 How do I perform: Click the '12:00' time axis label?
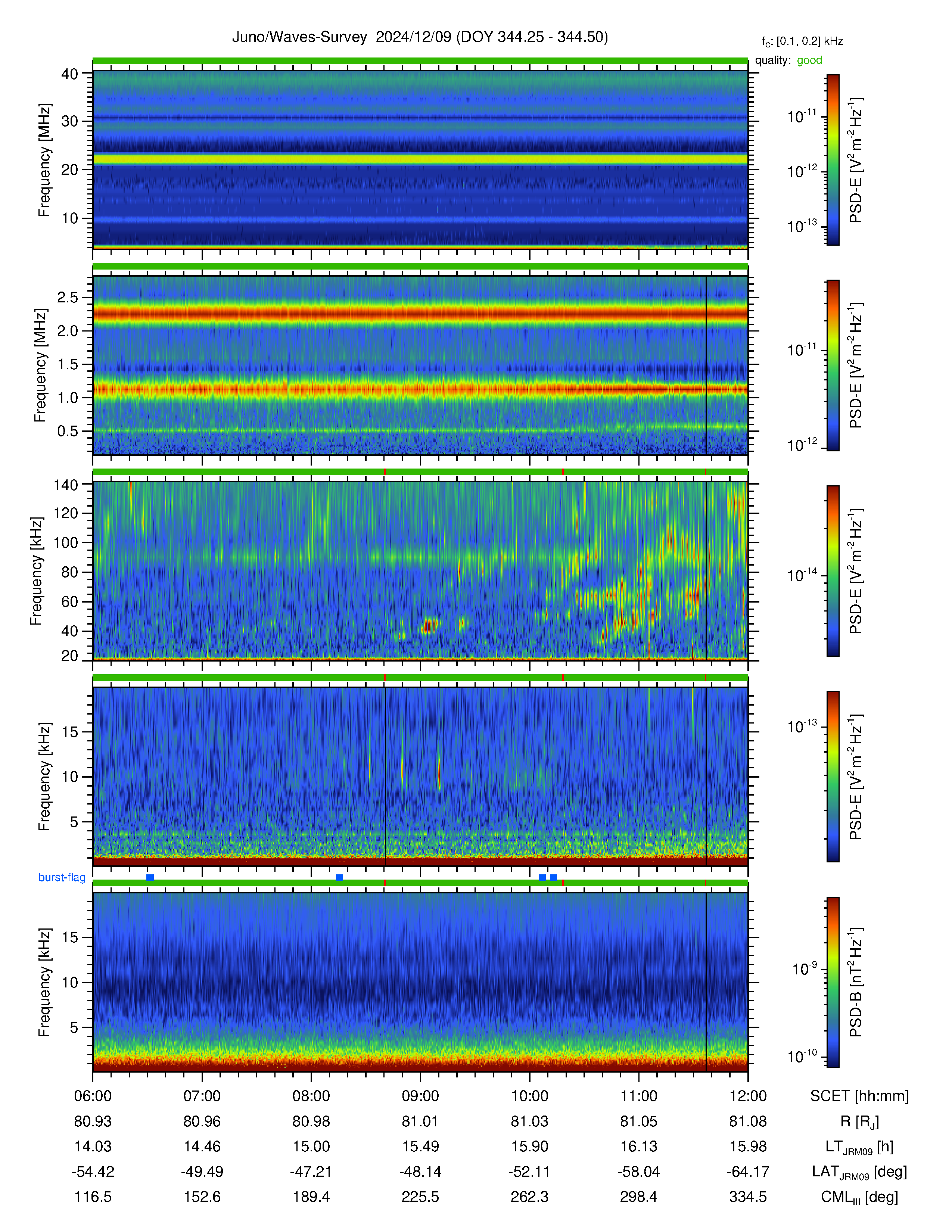pyautogui.click(x=748, y=1096)
